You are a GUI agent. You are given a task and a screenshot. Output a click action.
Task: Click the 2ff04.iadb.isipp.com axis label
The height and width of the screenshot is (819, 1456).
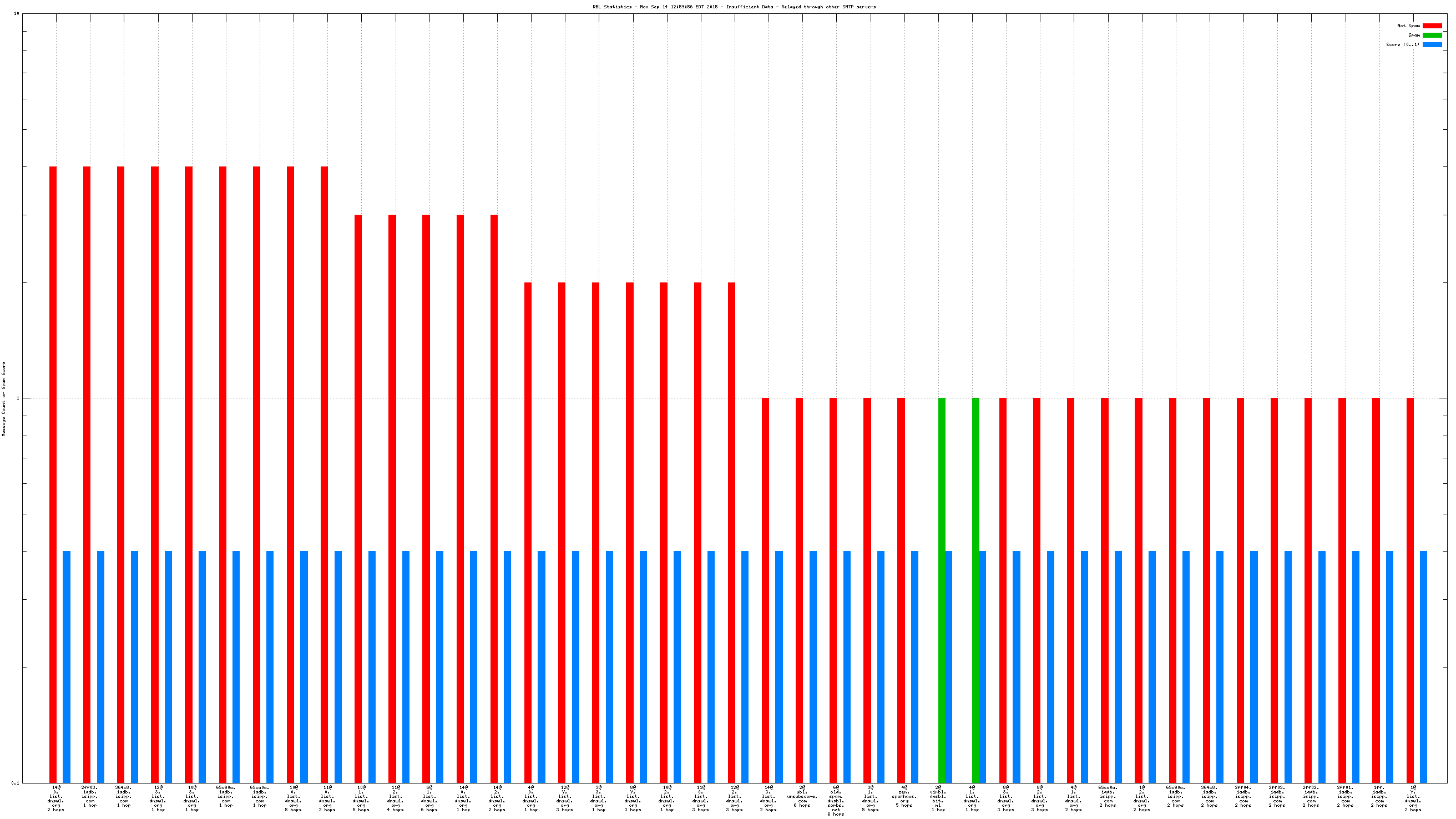1243,796
